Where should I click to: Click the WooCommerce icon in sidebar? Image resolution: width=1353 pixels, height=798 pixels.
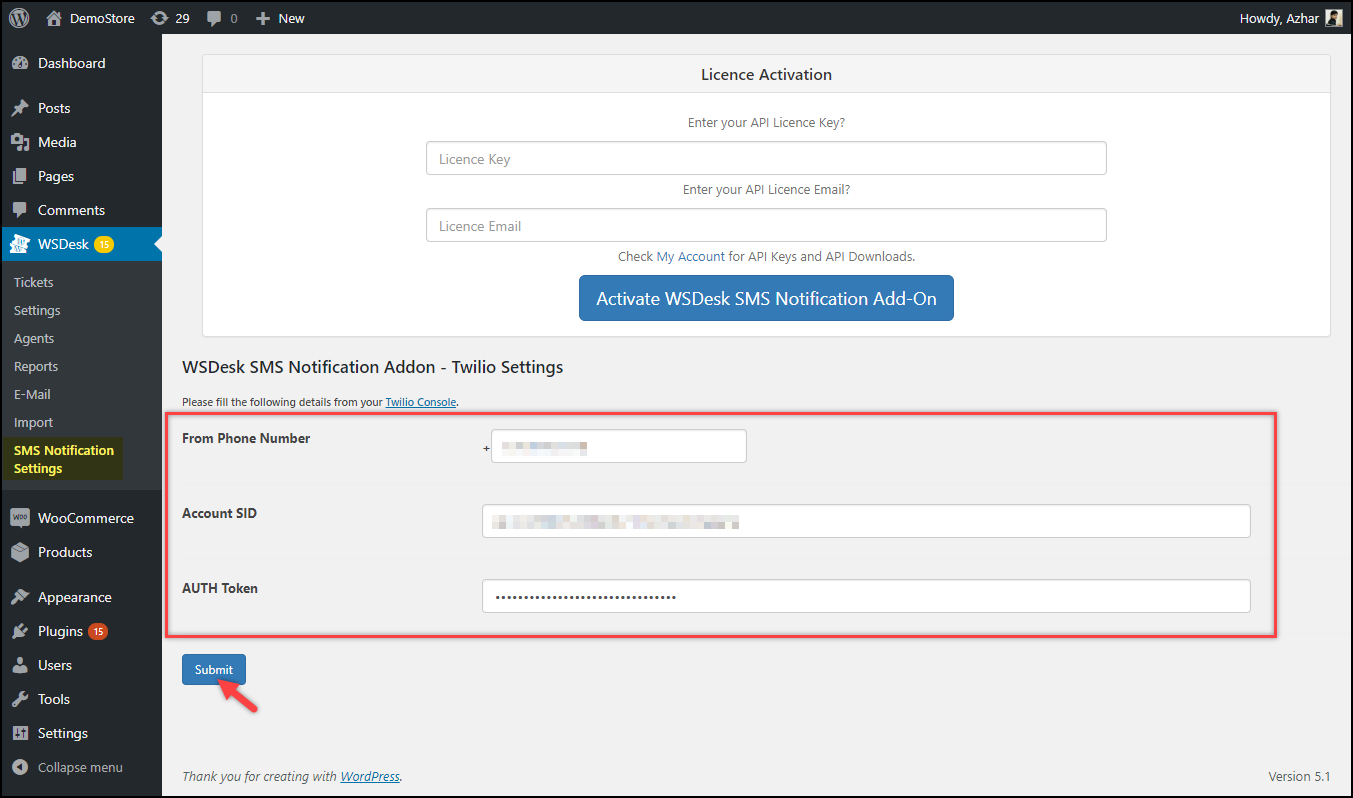point(20,518)
